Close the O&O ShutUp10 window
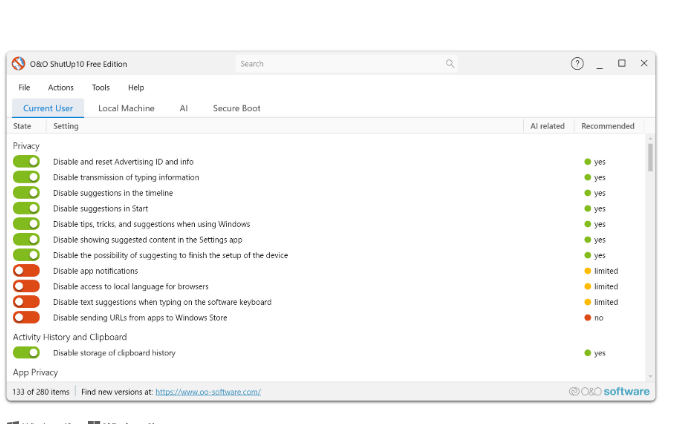The width and height of the screenshot is (675, 424). 644,63
